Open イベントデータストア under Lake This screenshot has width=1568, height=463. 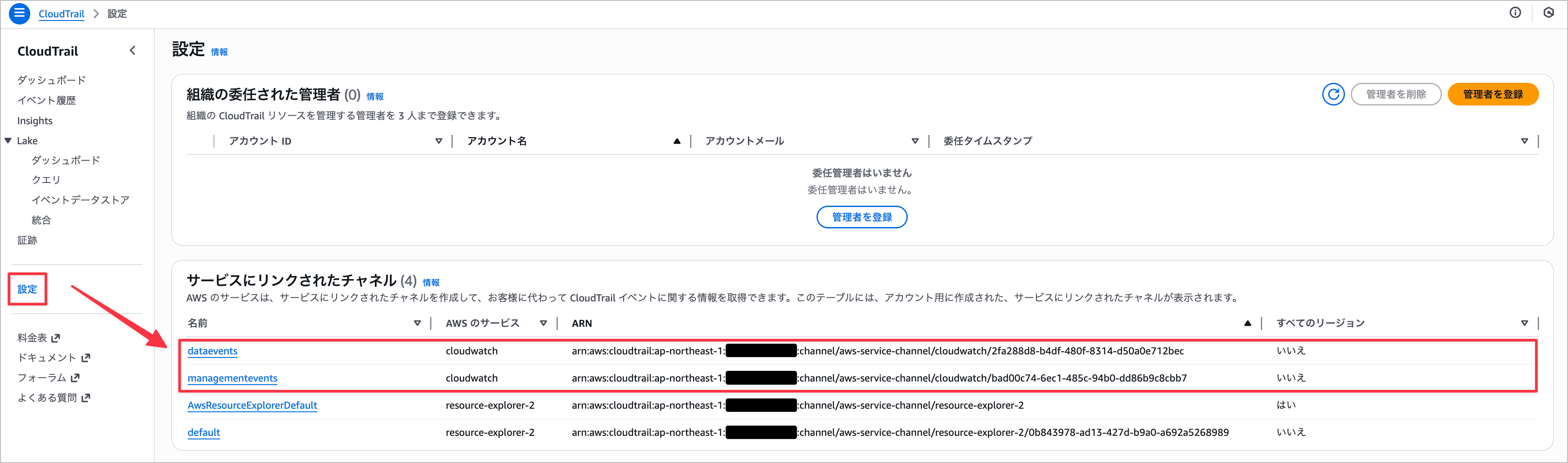click(x=80, y=200)
